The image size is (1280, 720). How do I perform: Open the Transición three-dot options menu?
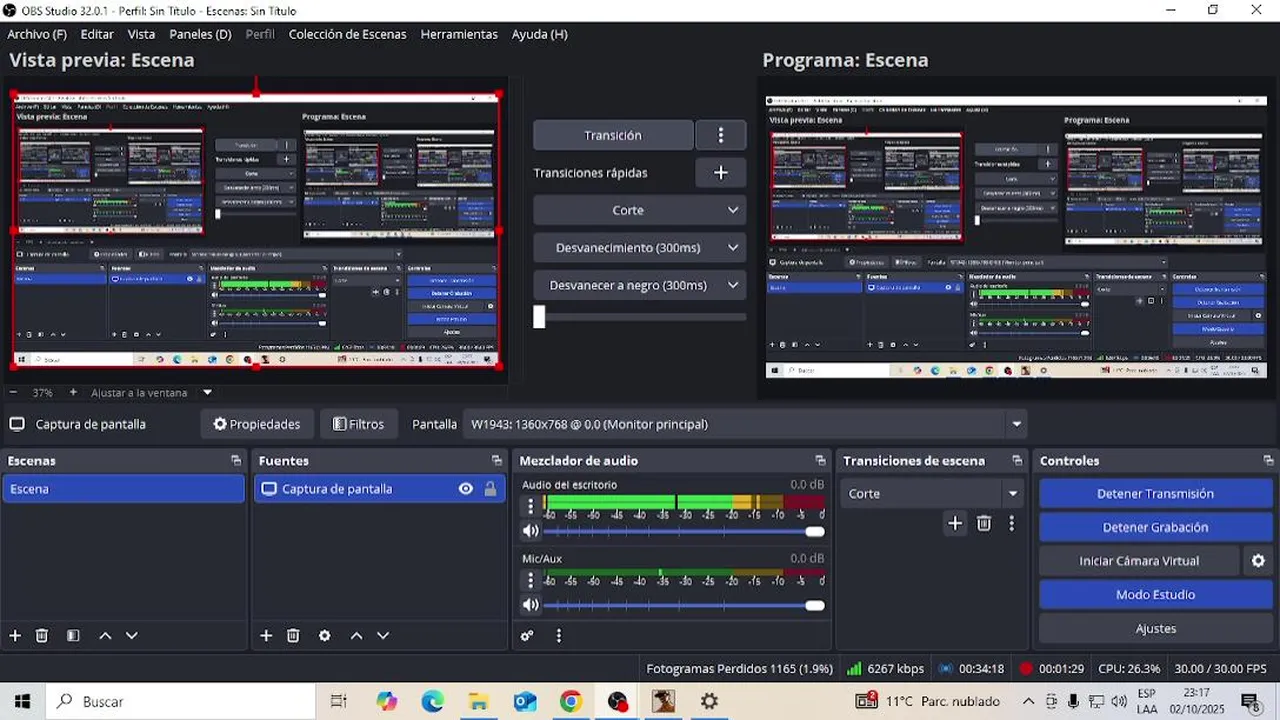[721, 135]
